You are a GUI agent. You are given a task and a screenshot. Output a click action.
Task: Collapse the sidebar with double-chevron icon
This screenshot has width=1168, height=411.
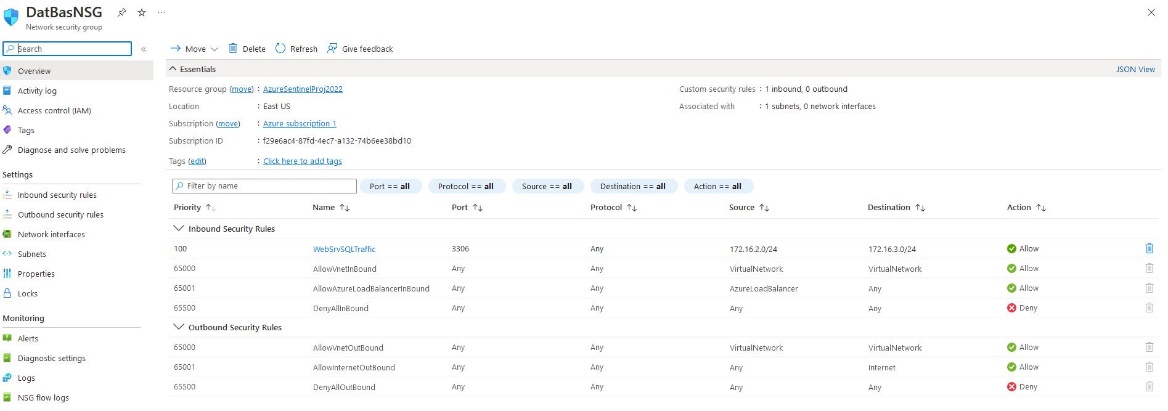[x=143, y=49]
